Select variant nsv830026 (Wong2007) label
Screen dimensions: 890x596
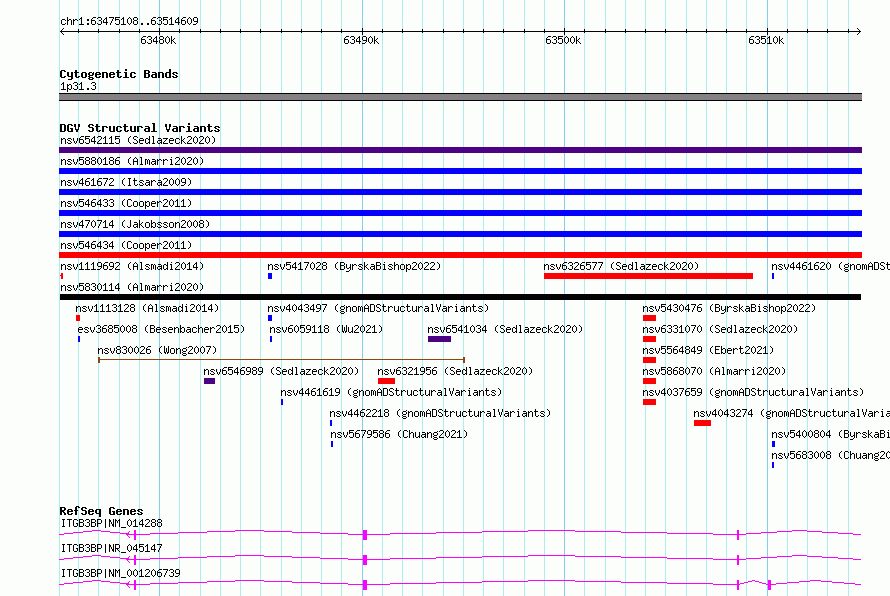click(x=157, y=350)
